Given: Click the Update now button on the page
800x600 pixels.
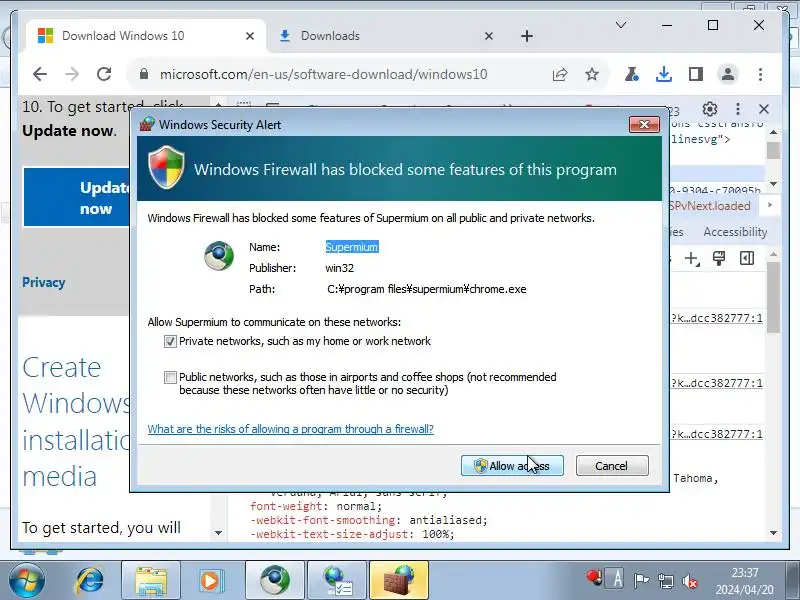Looking at the screenshot, I should point(77,197).
